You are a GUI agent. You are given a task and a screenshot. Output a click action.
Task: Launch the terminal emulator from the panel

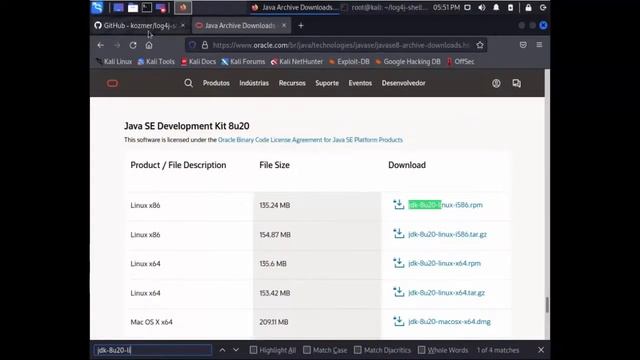point(147,8)
